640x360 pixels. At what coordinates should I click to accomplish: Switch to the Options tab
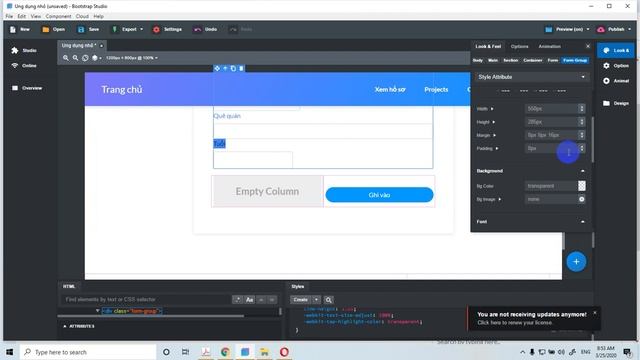pyautogui.click(x=520, y=47)
